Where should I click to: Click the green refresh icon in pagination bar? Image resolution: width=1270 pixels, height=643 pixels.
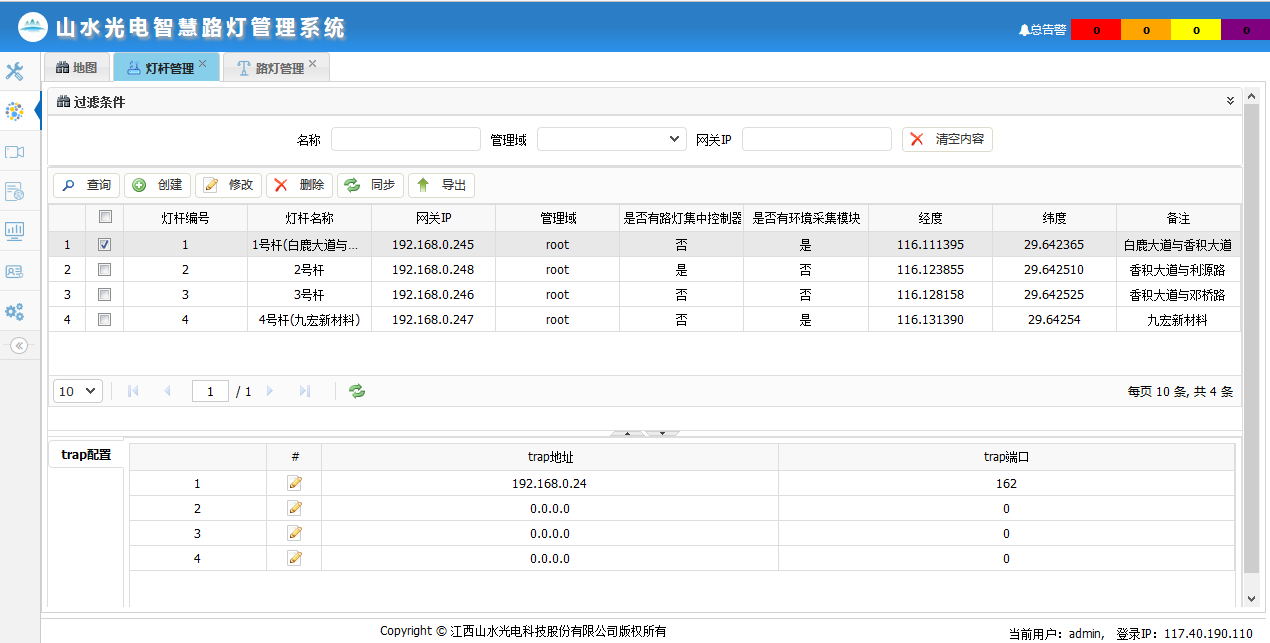pyautogui.click(x=357, y=391)
